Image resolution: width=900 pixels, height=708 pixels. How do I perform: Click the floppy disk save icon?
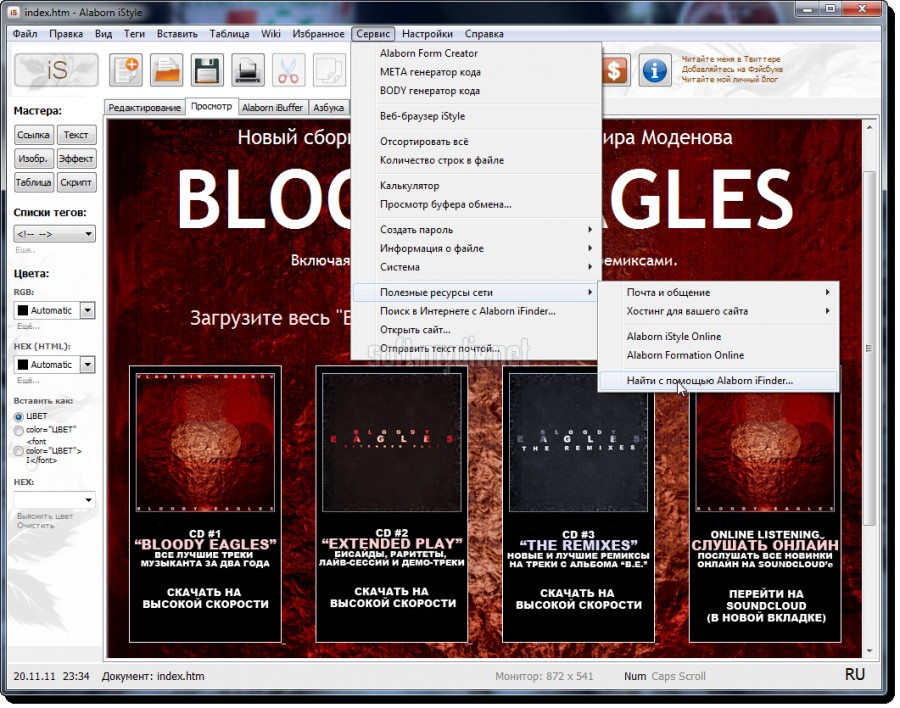[207, 70]
